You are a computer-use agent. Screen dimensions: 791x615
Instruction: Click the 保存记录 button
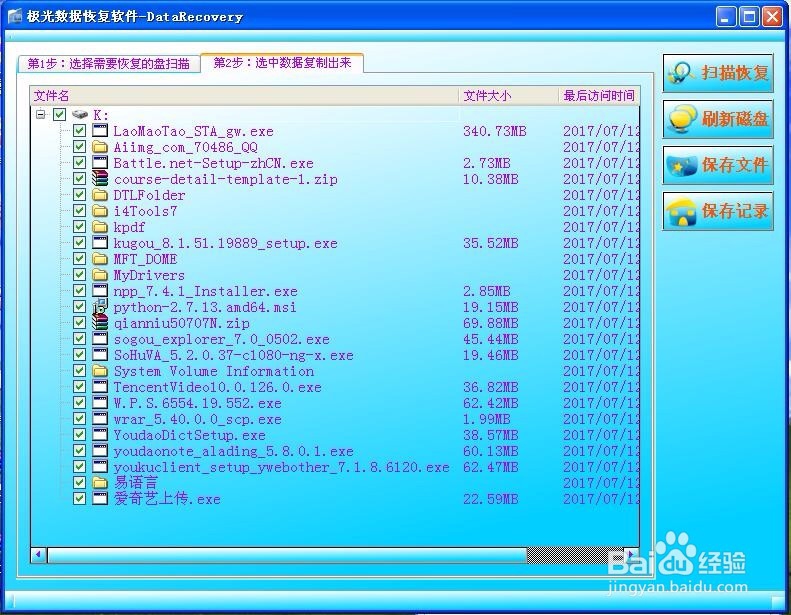[718, 211]
